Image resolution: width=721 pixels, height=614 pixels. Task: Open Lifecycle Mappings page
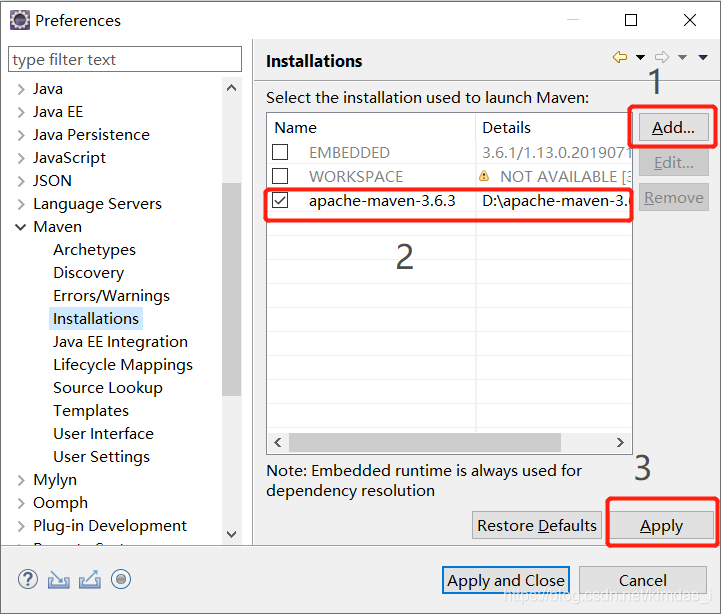tap(123, 365)
